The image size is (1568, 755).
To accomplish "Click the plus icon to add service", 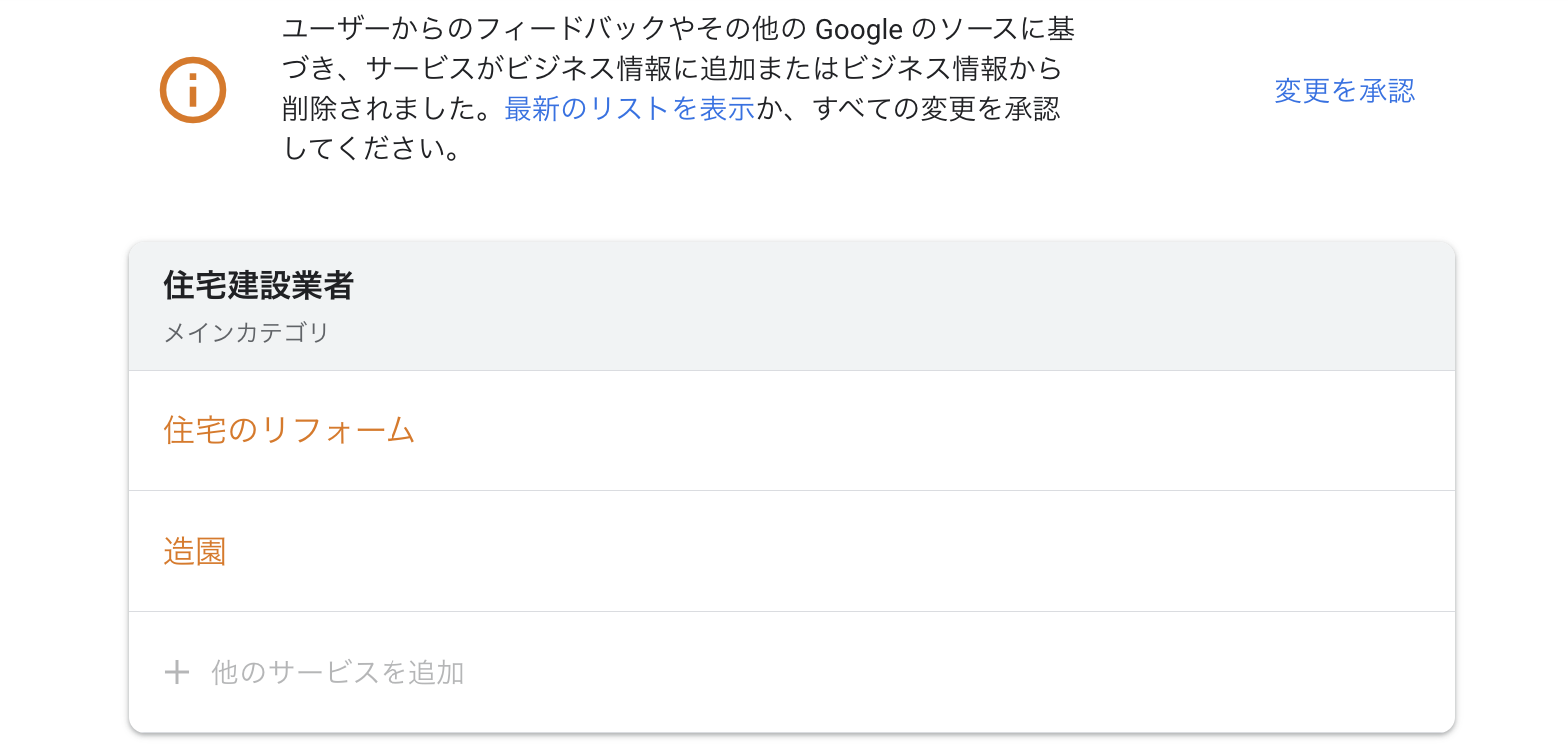I will (177, 672).
